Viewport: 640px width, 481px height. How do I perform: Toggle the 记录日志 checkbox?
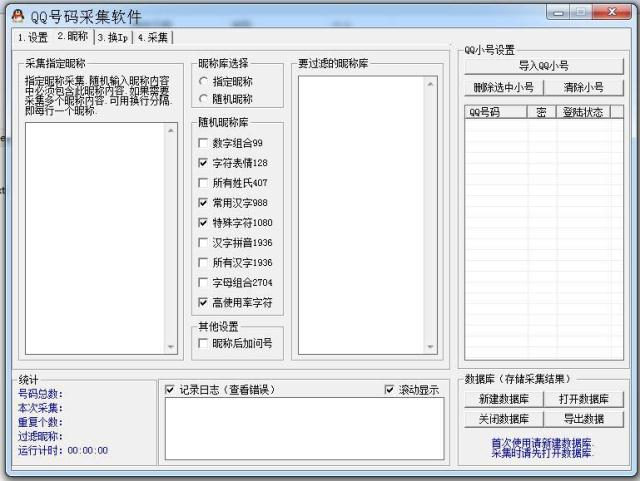point(220,390)
